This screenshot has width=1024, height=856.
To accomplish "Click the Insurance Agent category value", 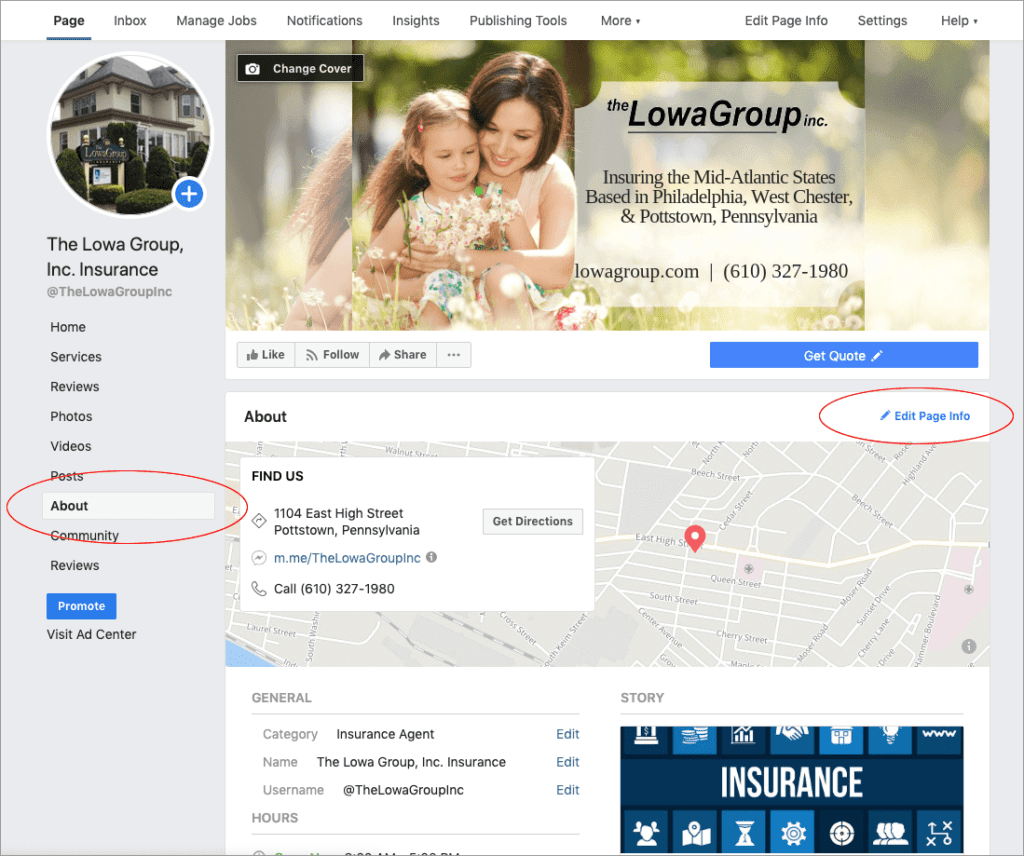I will (385, 734).
